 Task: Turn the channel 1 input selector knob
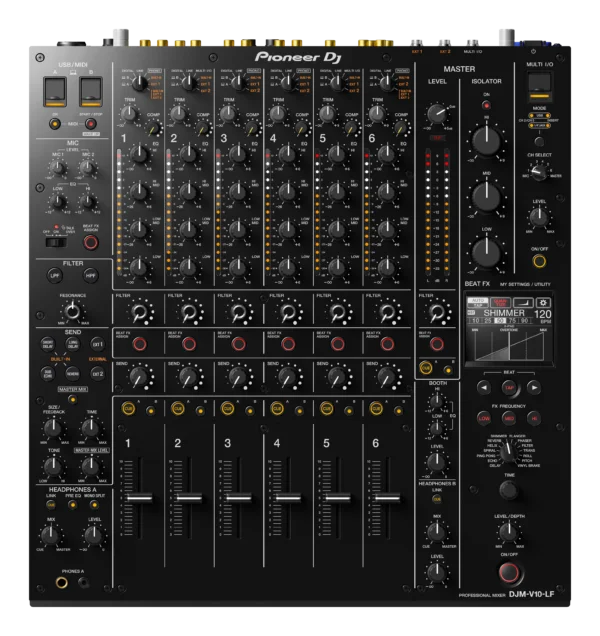coord(140,83)
